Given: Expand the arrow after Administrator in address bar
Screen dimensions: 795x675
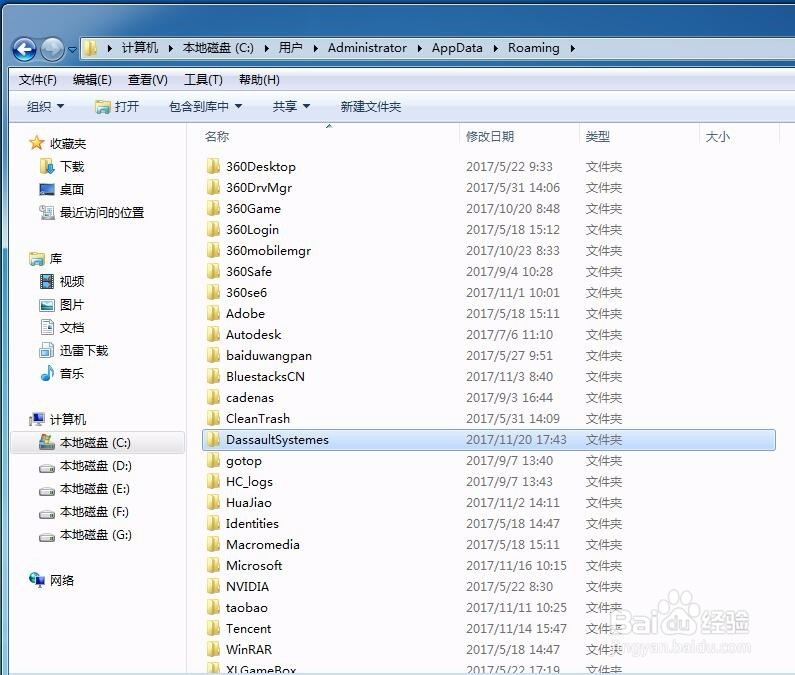Looking at the screenshot, I should [420, 48].
